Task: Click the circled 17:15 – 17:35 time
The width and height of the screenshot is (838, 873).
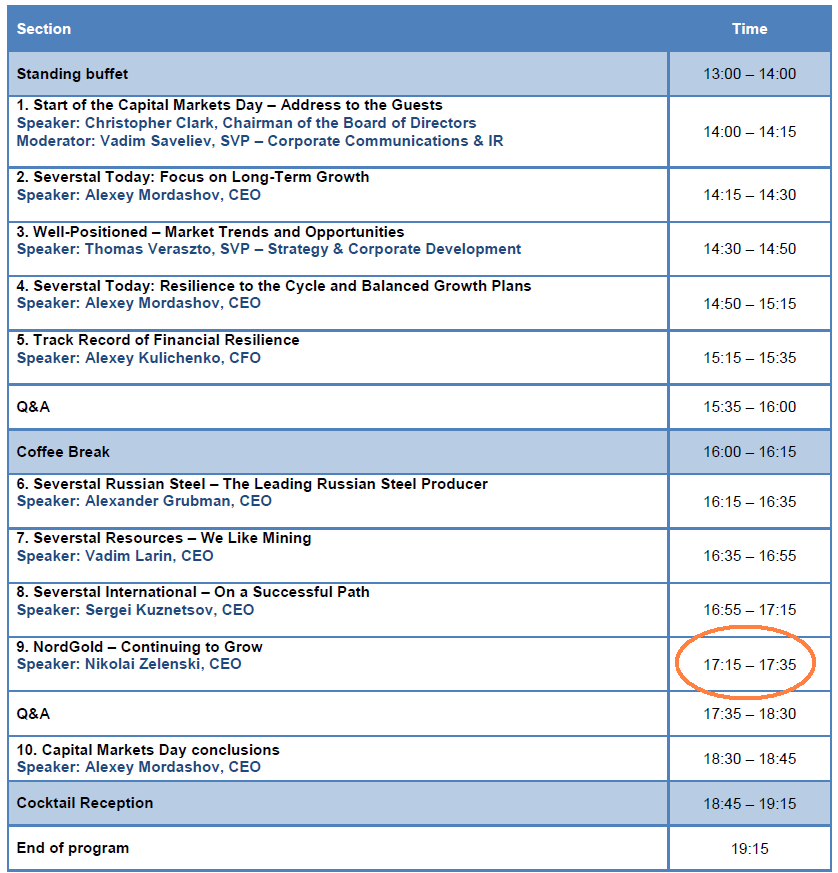Action: (x=749, y=665)
